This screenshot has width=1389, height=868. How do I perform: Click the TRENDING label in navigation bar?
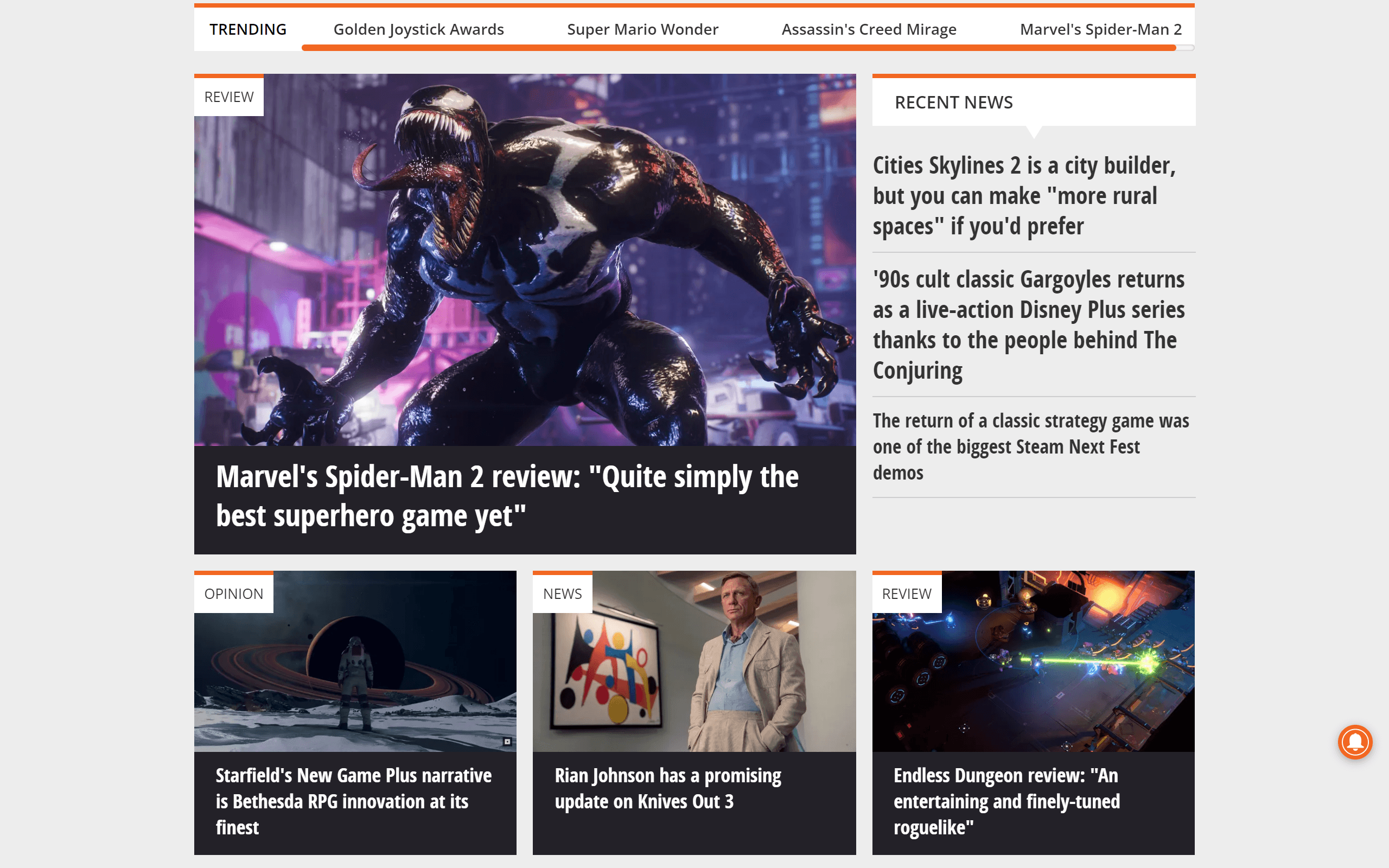pyautogui.click(x=247, y=29)
